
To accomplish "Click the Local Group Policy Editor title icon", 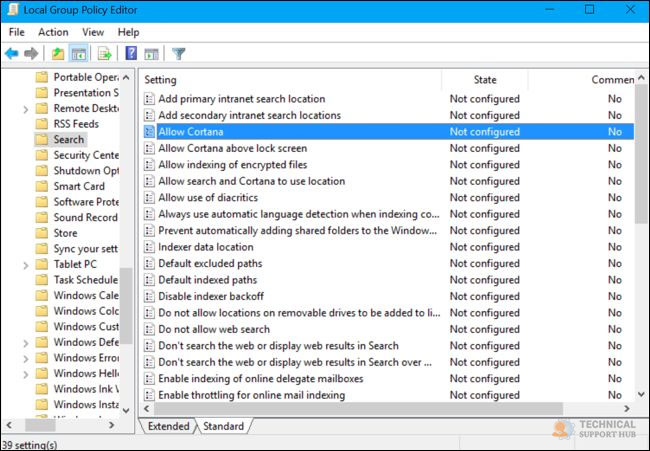I will point(13,10).
